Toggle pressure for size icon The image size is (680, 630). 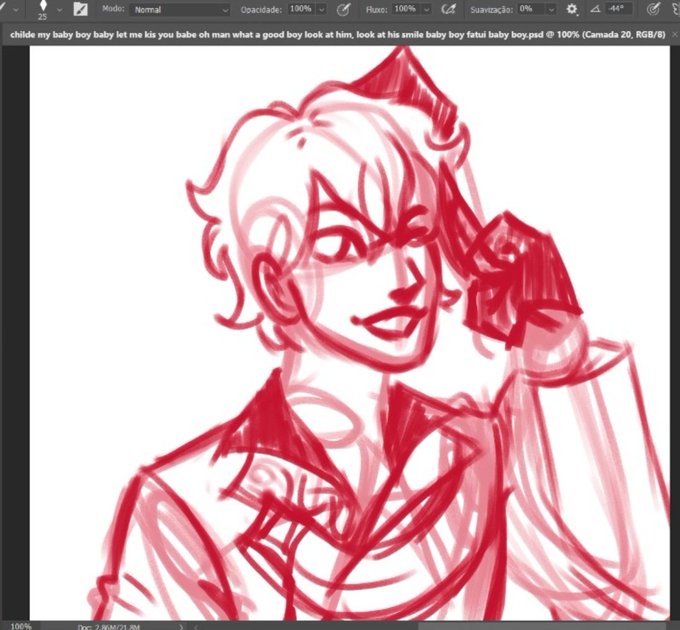[653, 9]
